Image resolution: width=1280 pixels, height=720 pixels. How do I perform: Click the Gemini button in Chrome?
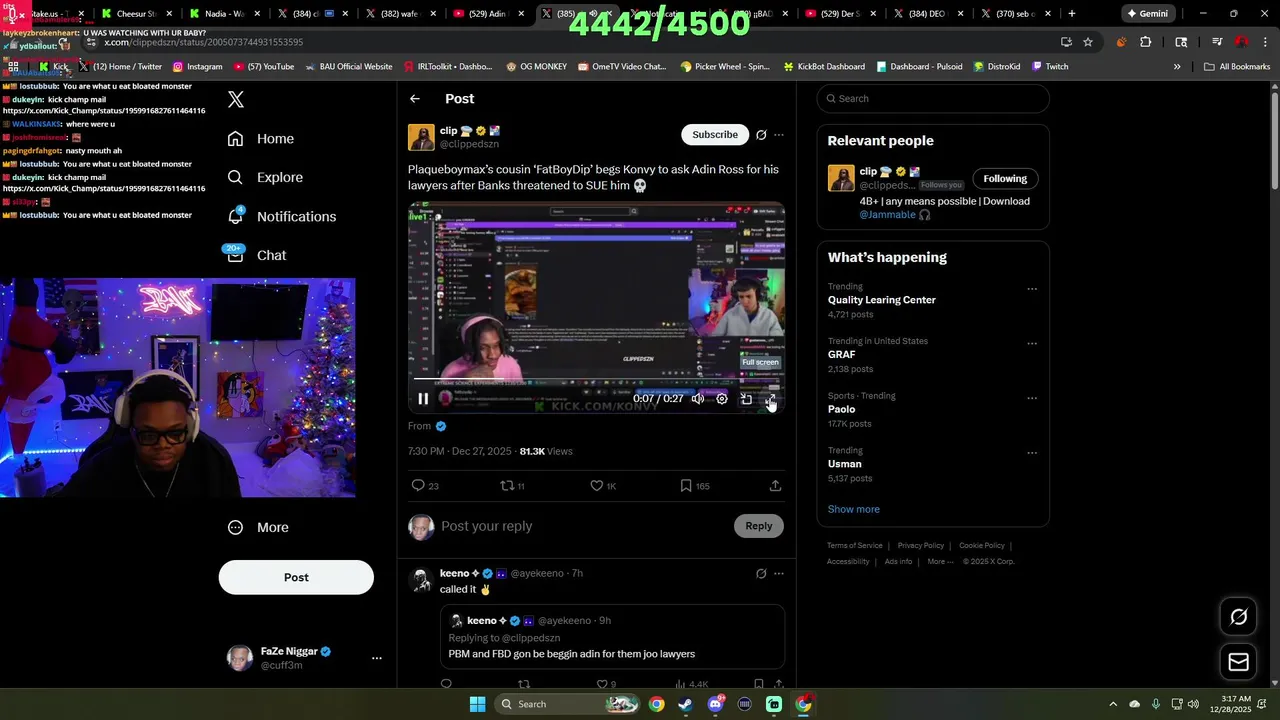pyautogui.click(x=1147, y=14)
